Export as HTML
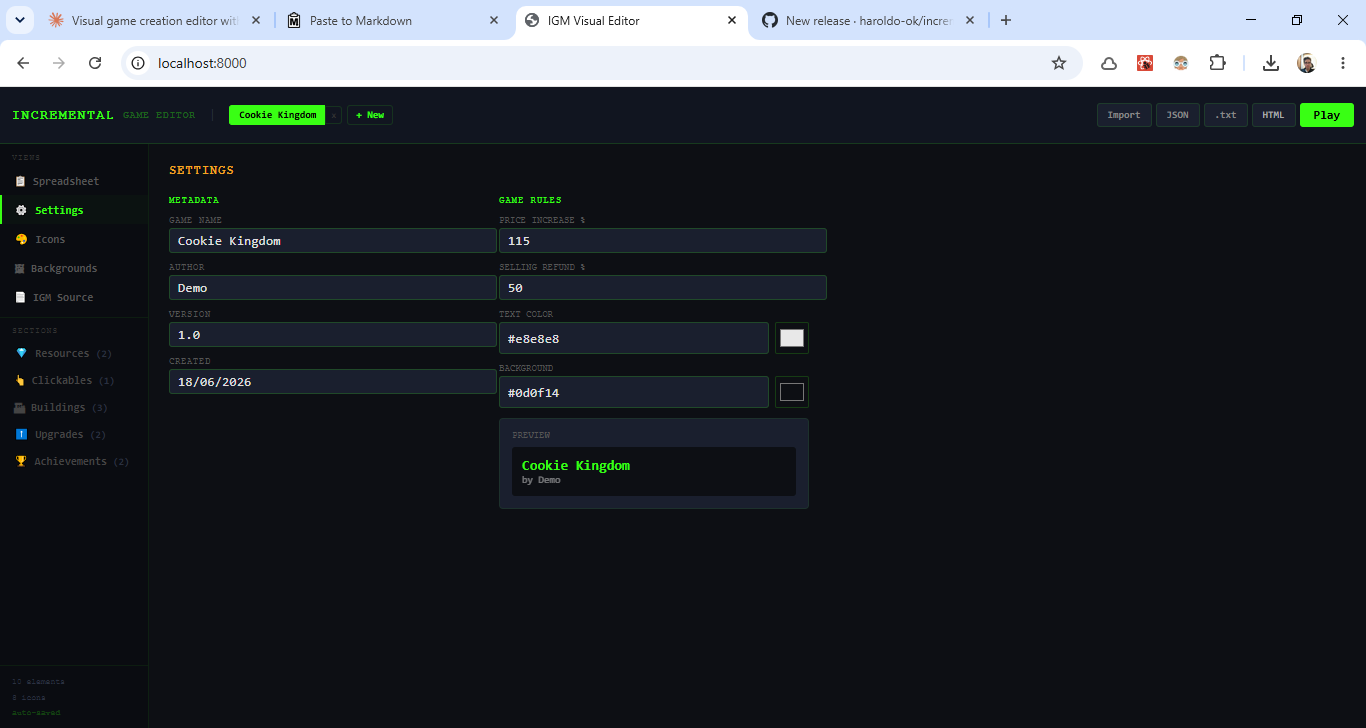The image size is (1366, 728). point(1273,115)
